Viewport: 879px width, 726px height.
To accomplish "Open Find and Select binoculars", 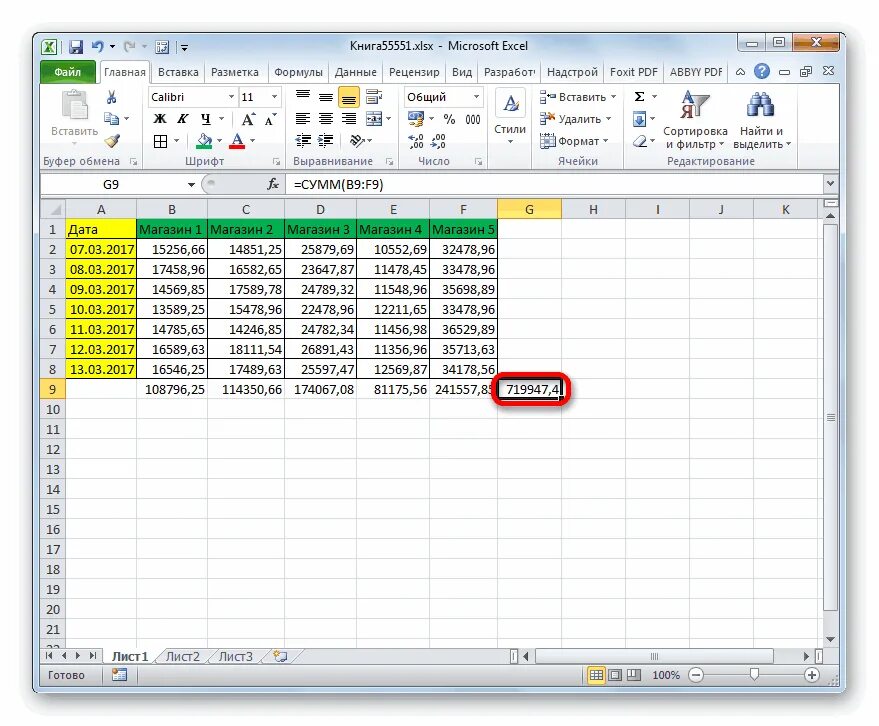I will pyautogui.click(x=761, y=121).
